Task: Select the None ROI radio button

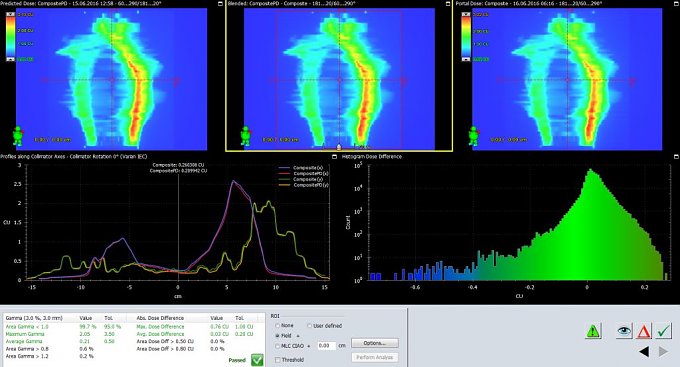Action: (x=278, y=325)
